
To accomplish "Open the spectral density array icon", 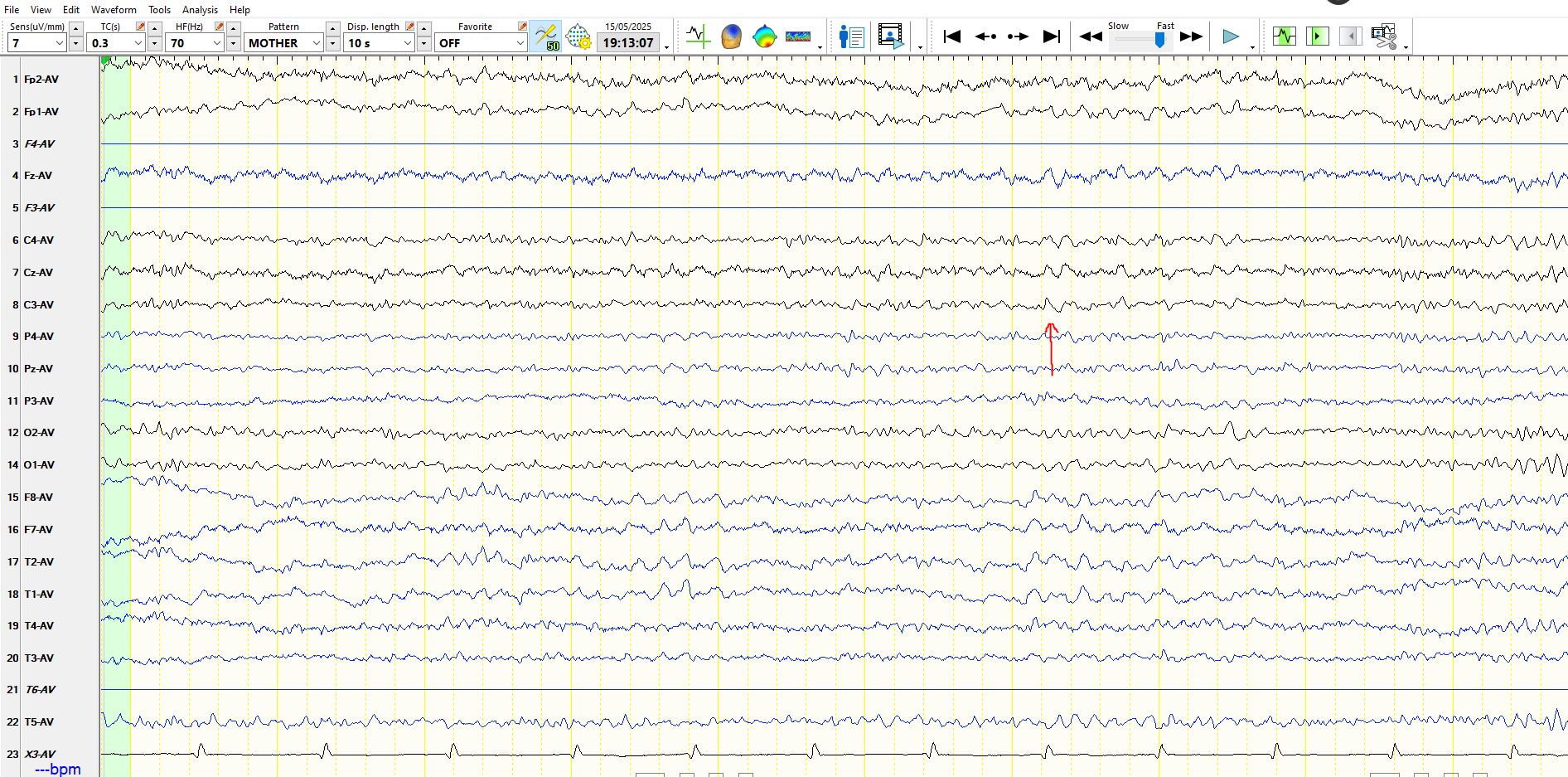I will coord(797,36).
